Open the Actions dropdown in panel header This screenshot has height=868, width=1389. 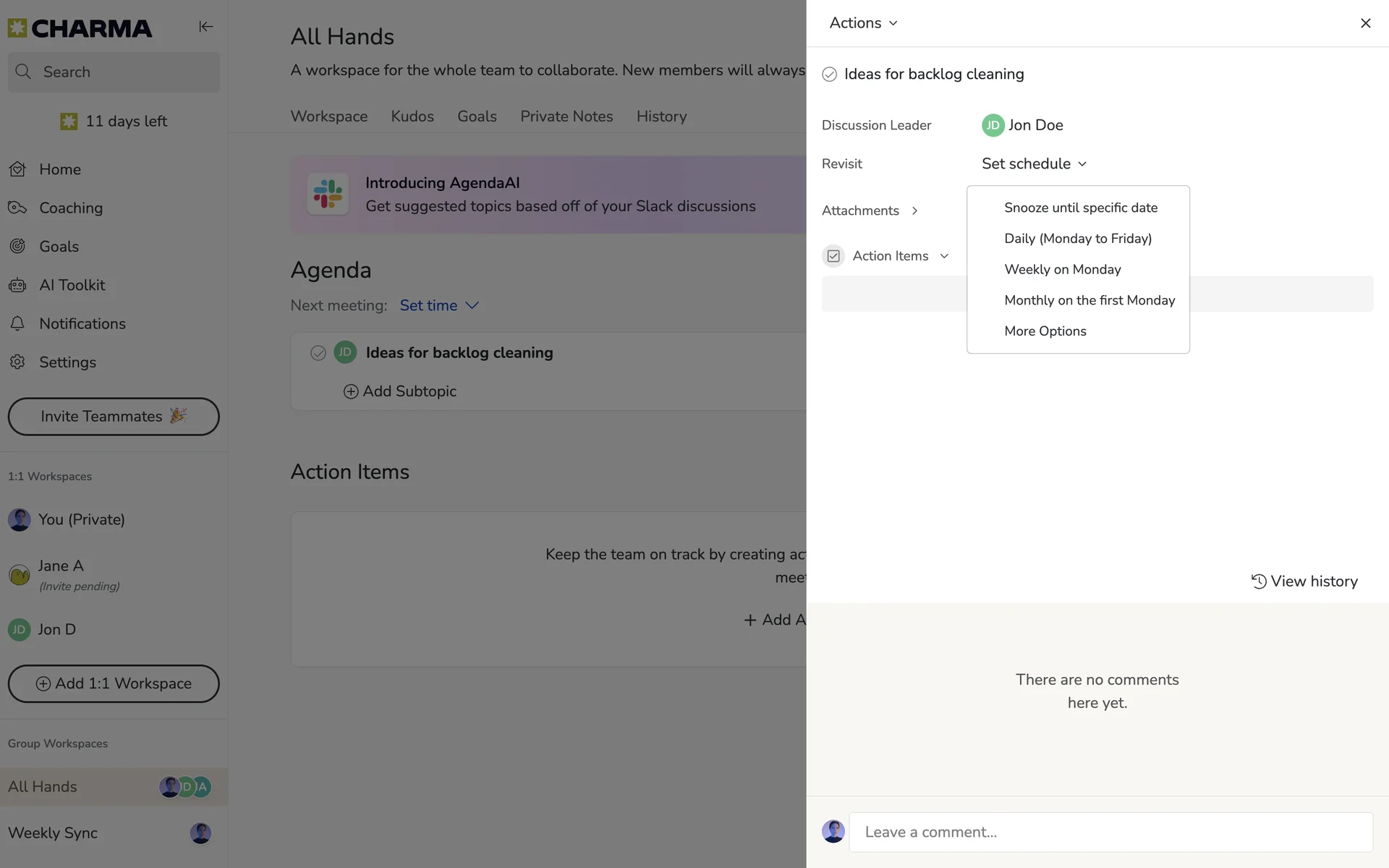[x=863, y=23]
